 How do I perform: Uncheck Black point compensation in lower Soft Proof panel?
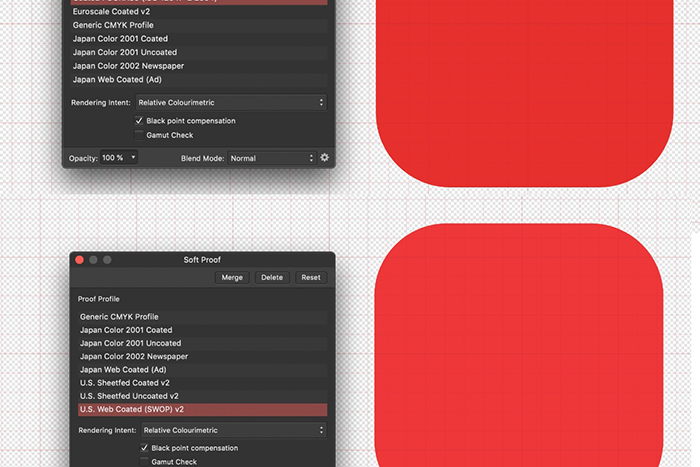(145, 448)
